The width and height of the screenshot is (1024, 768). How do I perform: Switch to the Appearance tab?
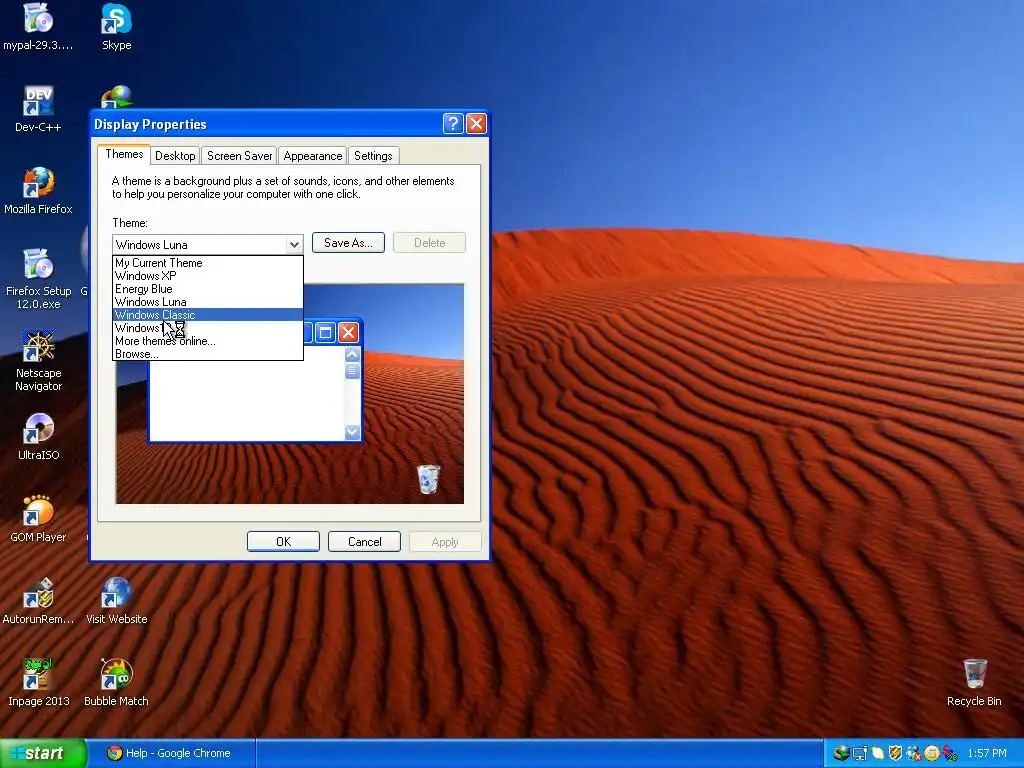click(313, 156)
